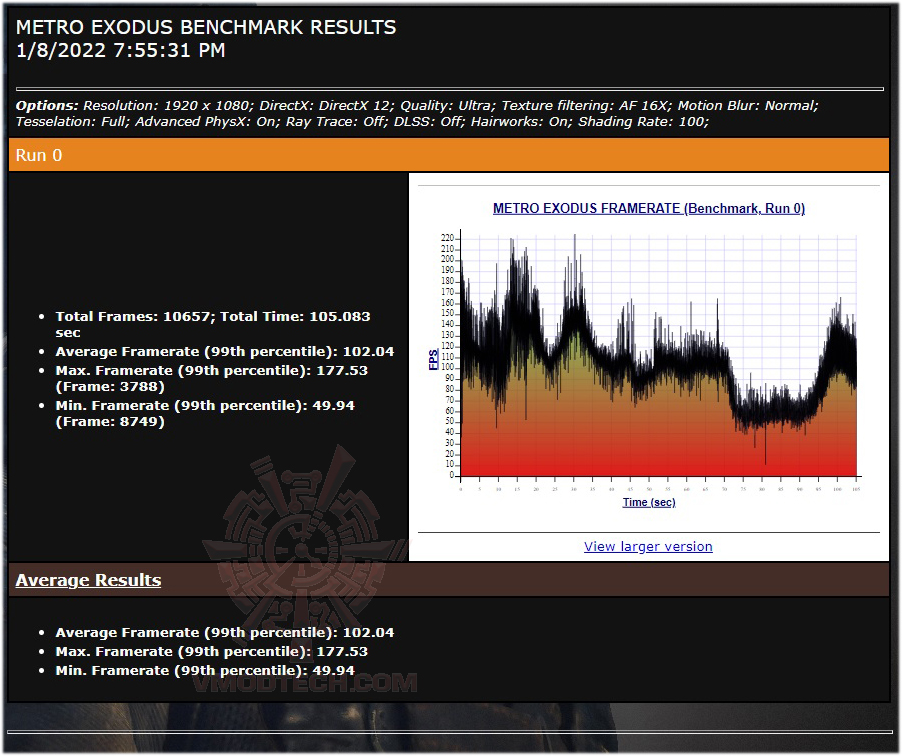The width and height of the screenshot is (902, 756).
Task: Click 'DirectX: DirectX 12' option text
Action: pyautogui.click(x=326, y=106)
